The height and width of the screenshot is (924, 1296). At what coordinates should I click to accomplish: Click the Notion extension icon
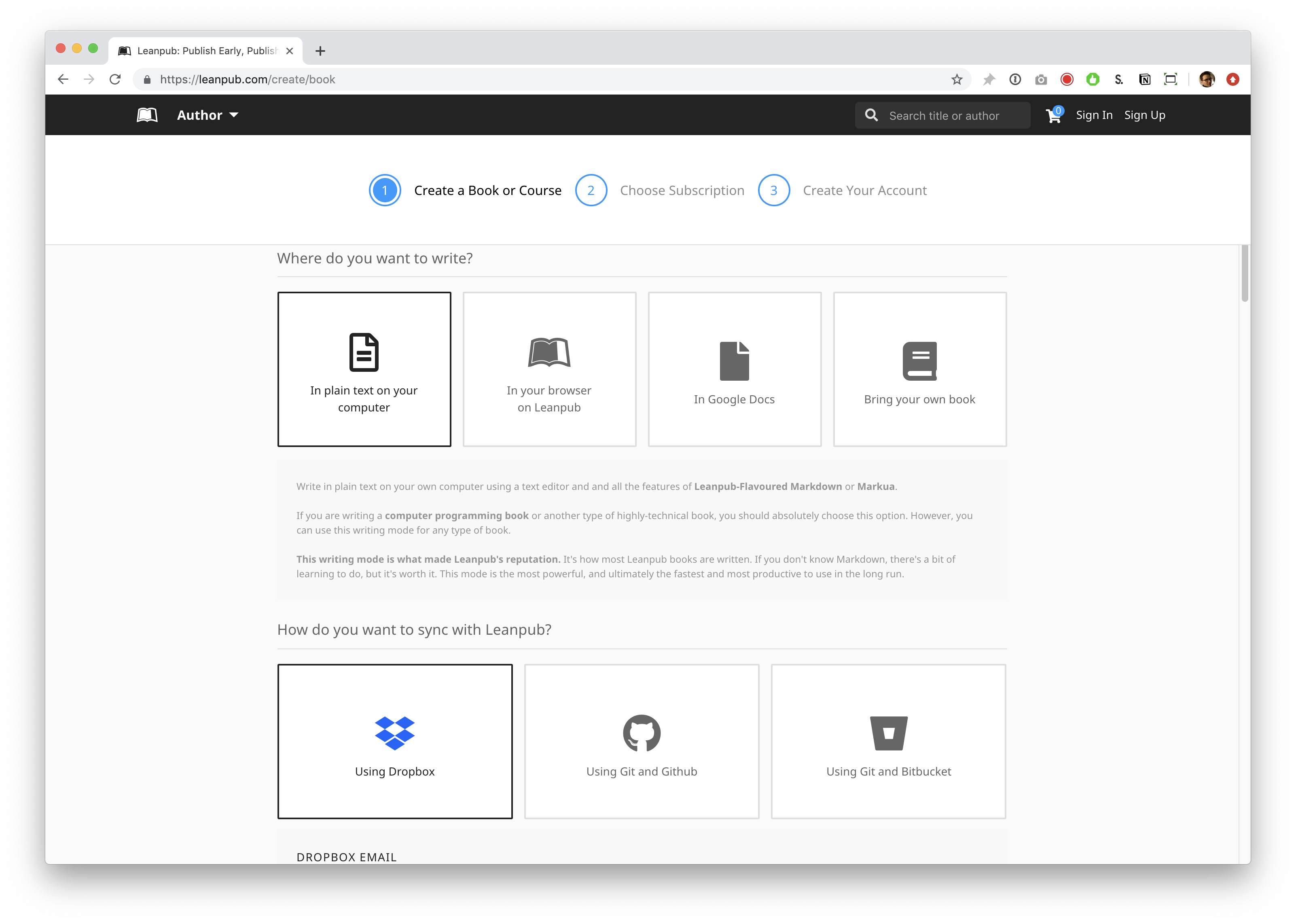pos(1145,80)
